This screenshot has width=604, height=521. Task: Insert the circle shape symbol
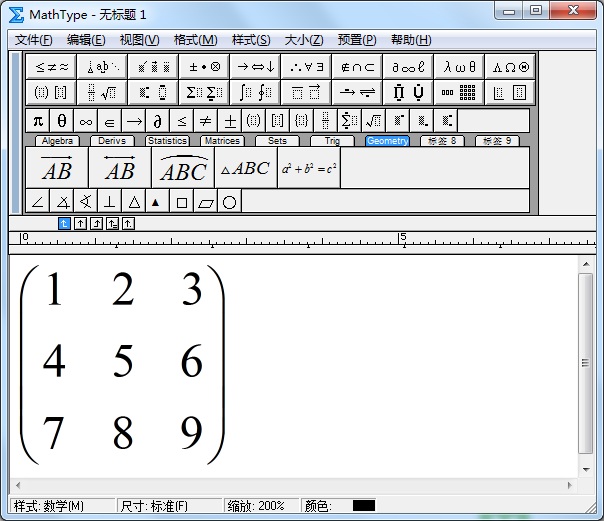pyautogui.click(x=229, y=201)
